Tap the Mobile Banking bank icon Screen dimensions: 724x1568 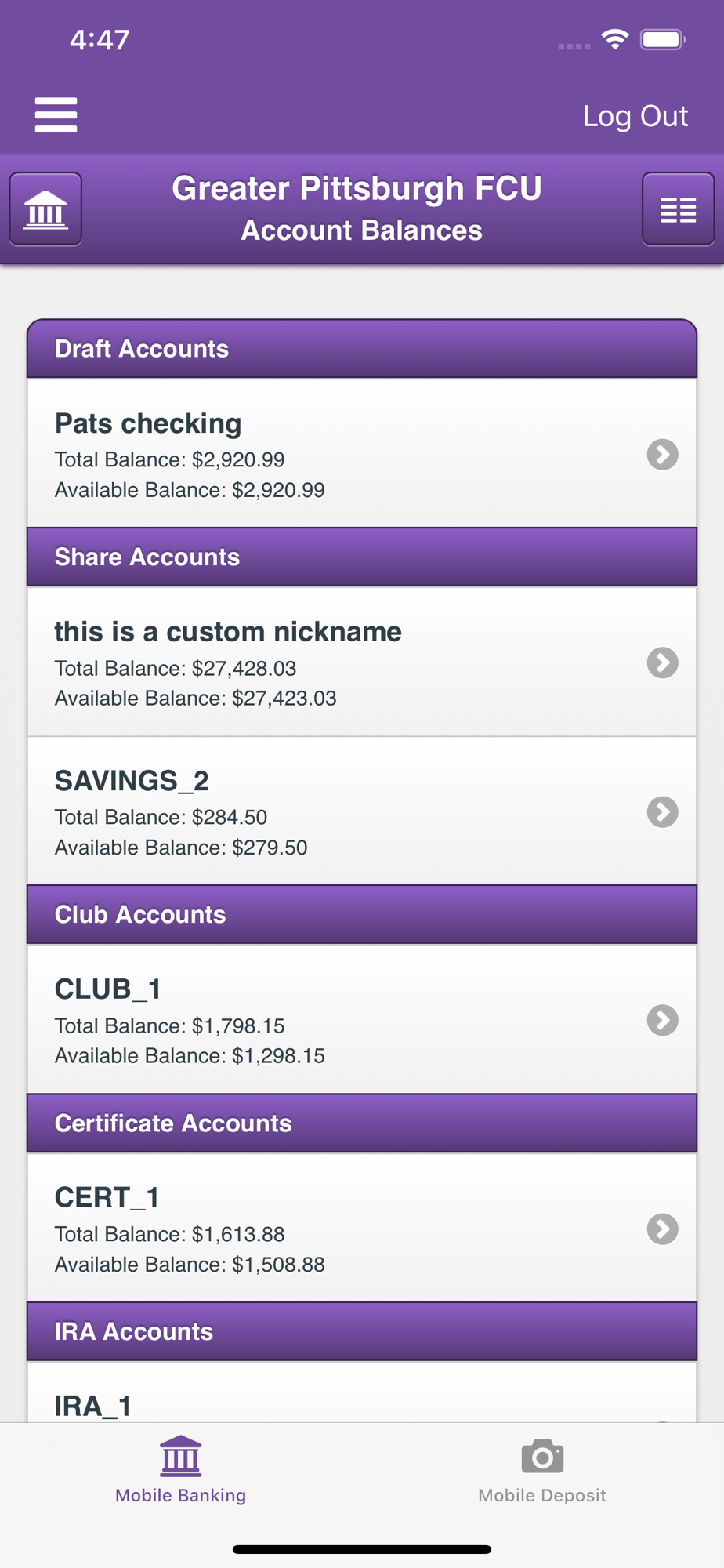181,1457
